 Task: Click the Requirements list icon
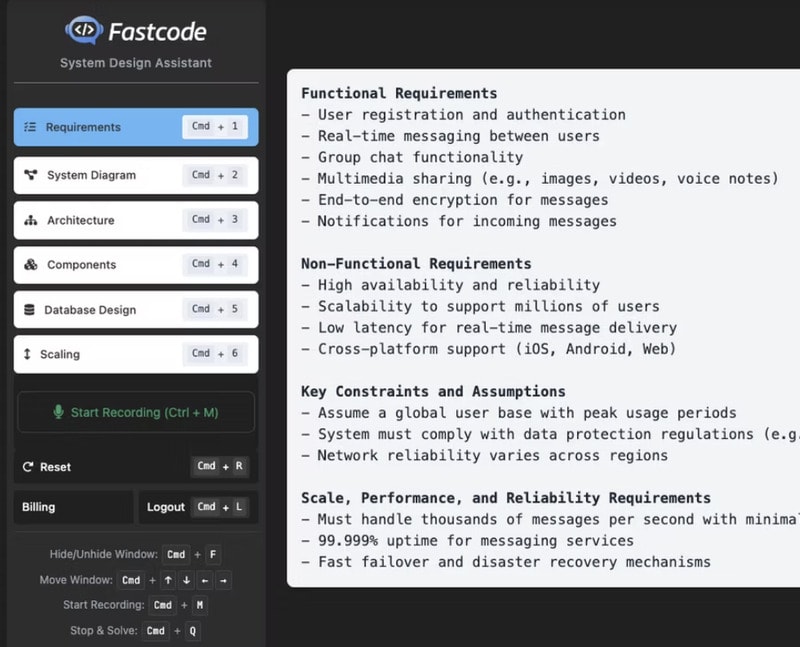[30, 127]
